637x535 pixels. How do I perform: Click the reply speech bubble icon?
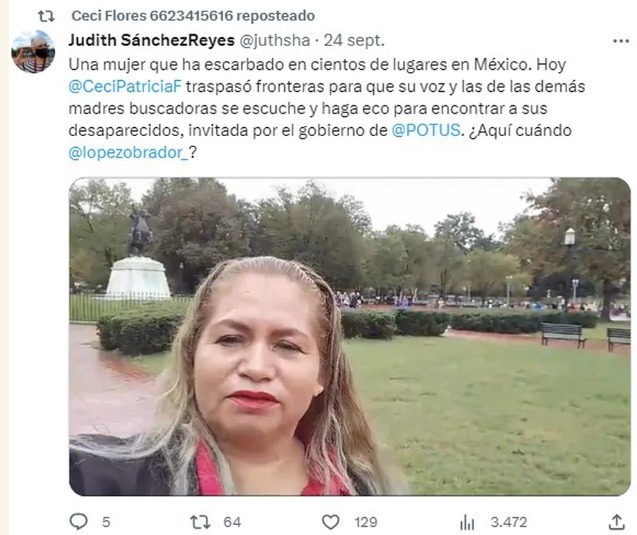[78, 522]
